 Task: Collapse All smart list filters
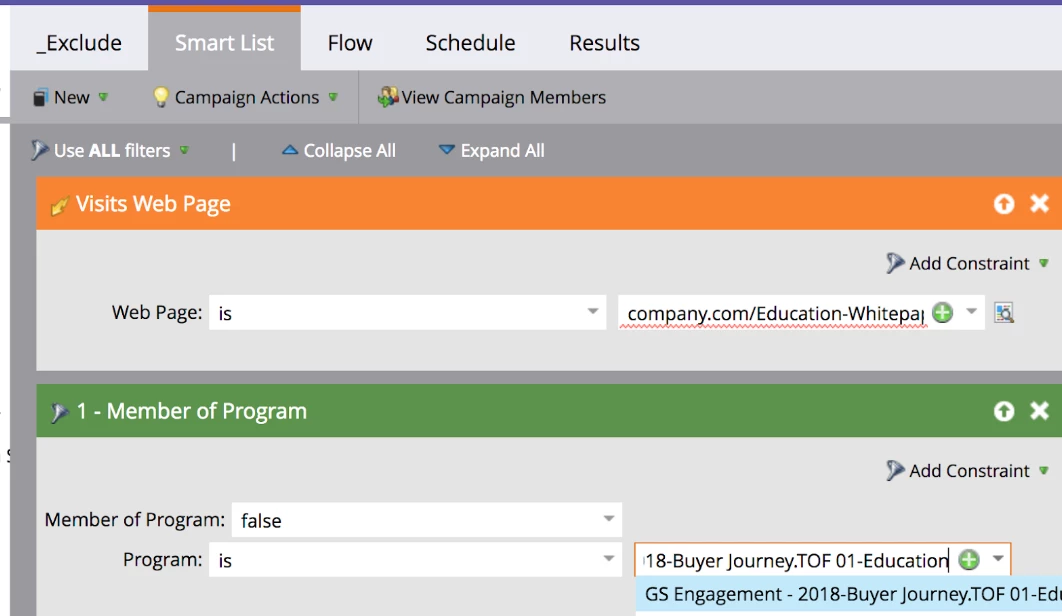pyautogui.click(x=339, y=151)
